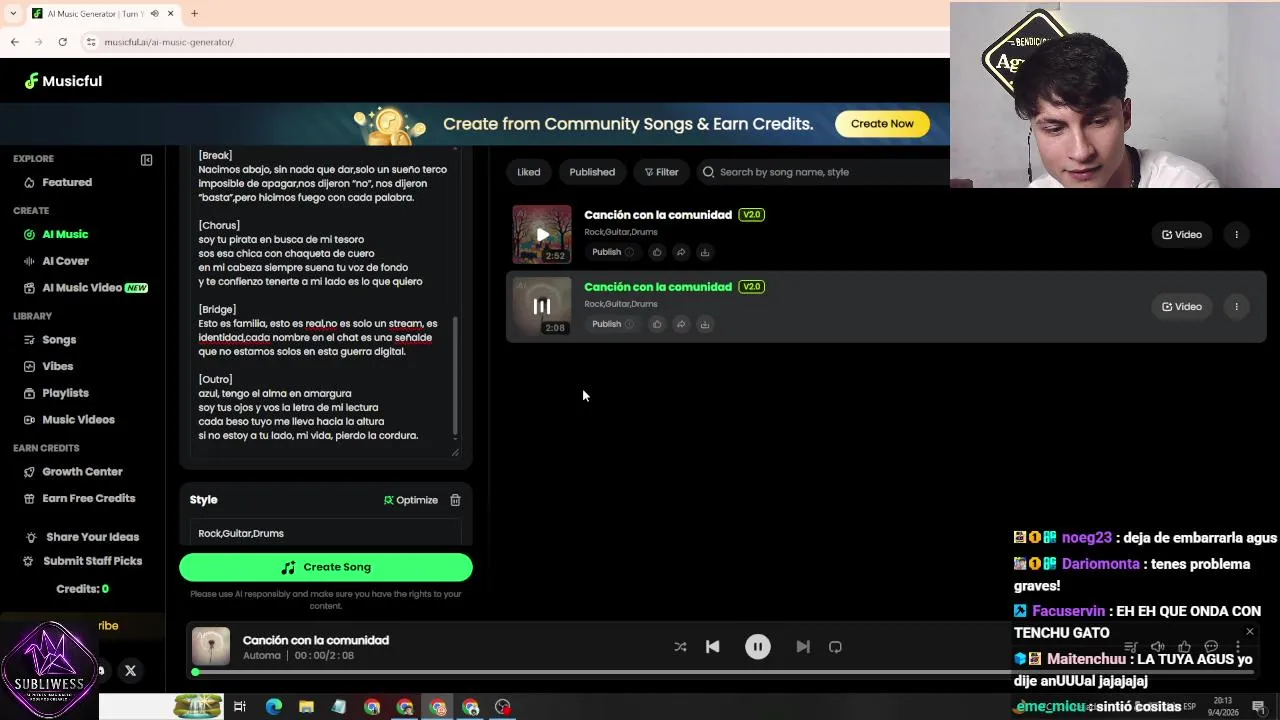Collapse the left sidebar panel
The width and height of the screenshot is (1280, 720).
(146, 160)
